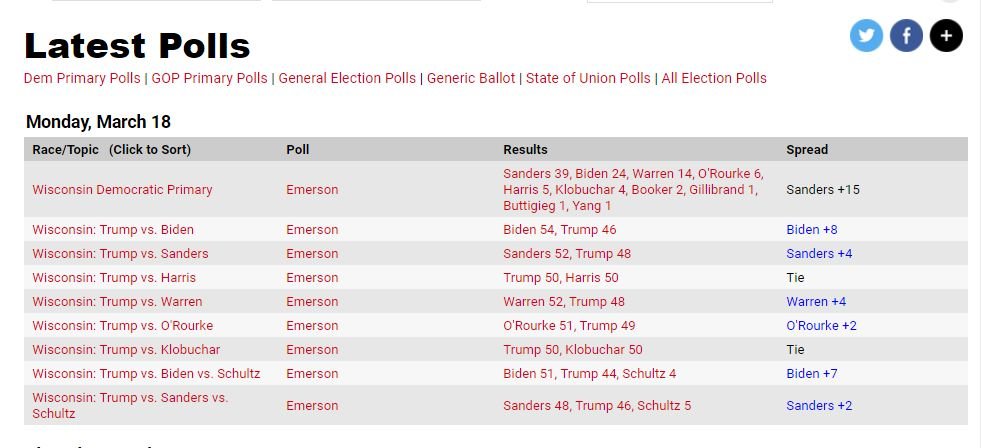
Task: Select Wisconsin: Trump vs. Klobuchar row link
Action: 126,350
